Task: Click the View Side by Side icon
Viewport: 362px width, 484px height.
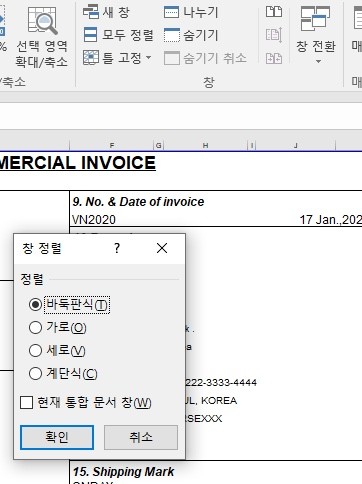Action: tap(274, 12)
